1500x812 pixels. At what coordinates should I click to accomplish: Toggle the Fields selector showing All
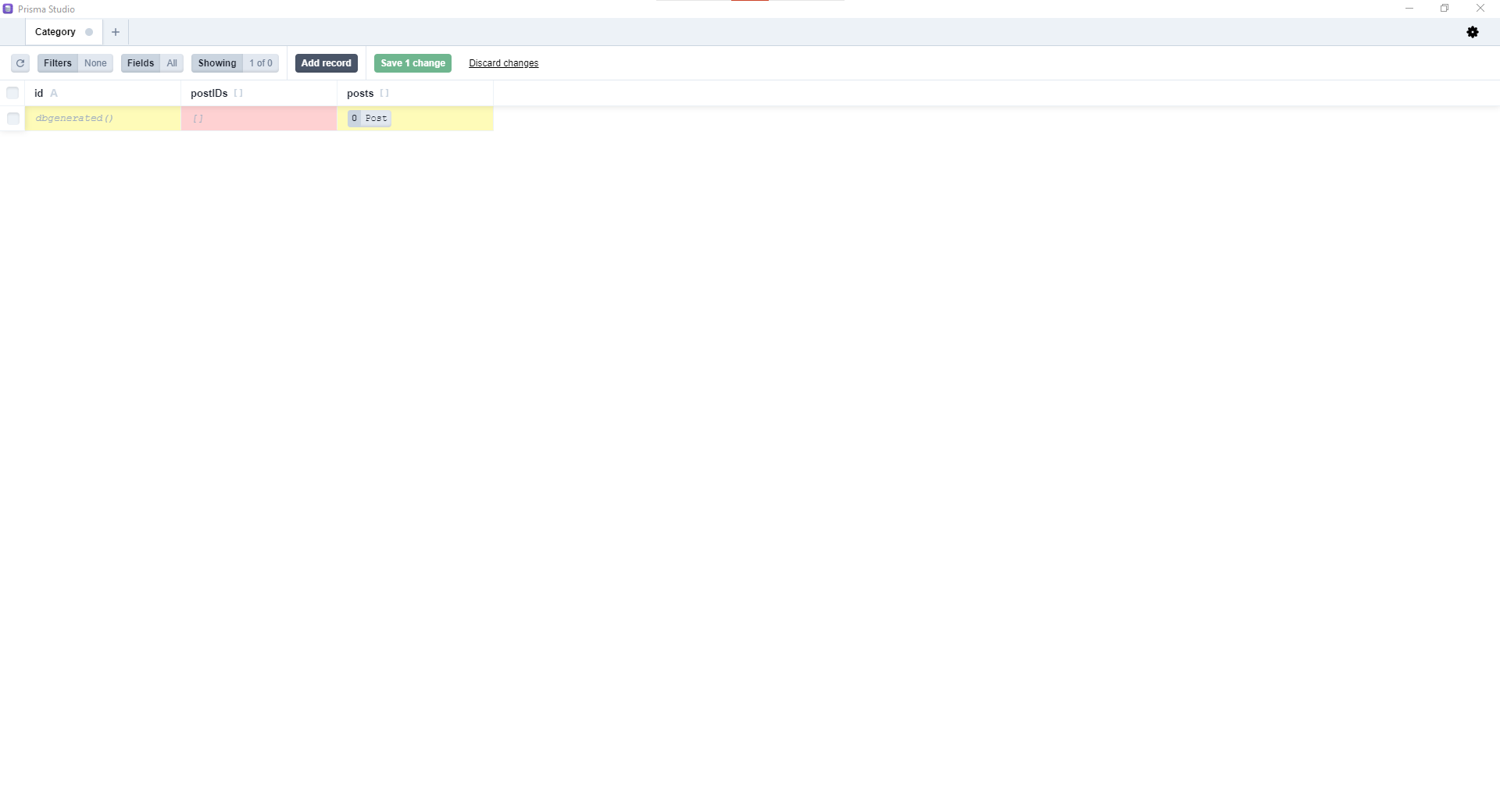(172, 63)
